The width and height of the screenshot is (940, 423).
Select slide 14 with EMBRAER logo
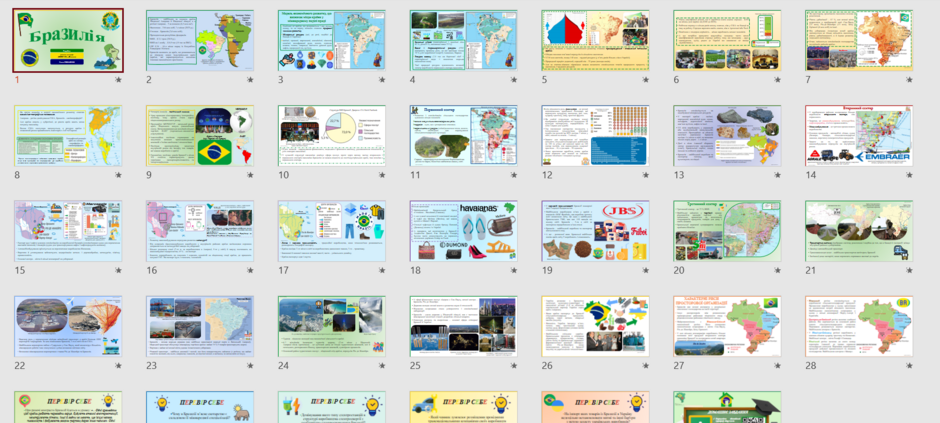[x=859, y=136]
